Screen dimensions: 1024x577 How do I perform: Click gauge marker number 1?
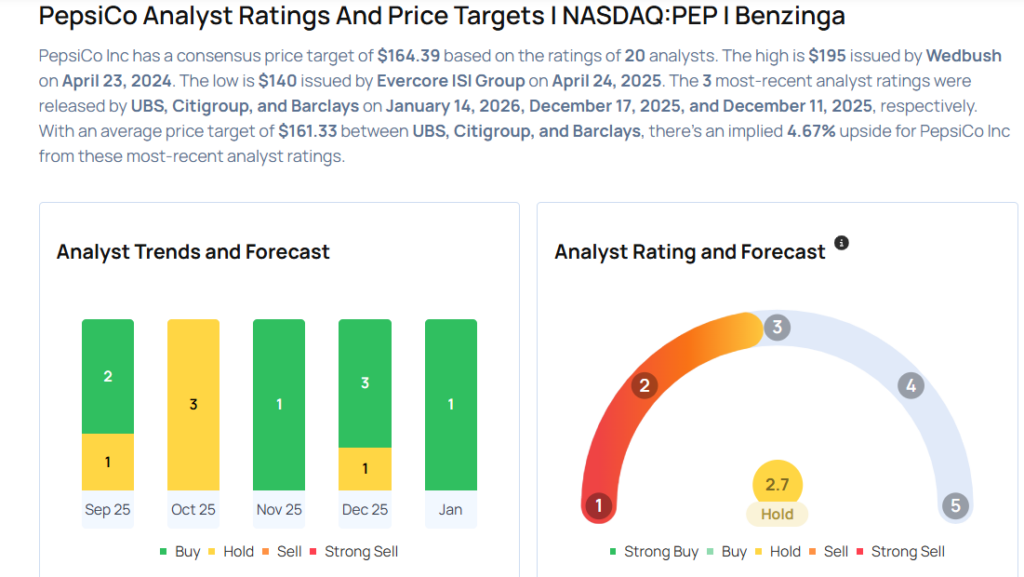pyautogui.click(x=598, y=505)
